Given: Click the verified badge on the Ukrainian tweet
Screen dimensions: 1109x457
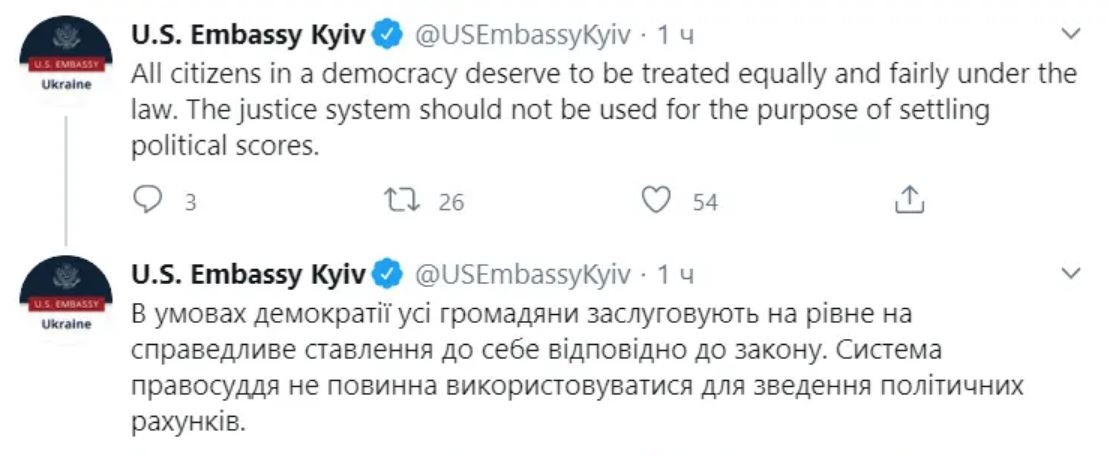Looking at the screenshot, I should (388, 273).
